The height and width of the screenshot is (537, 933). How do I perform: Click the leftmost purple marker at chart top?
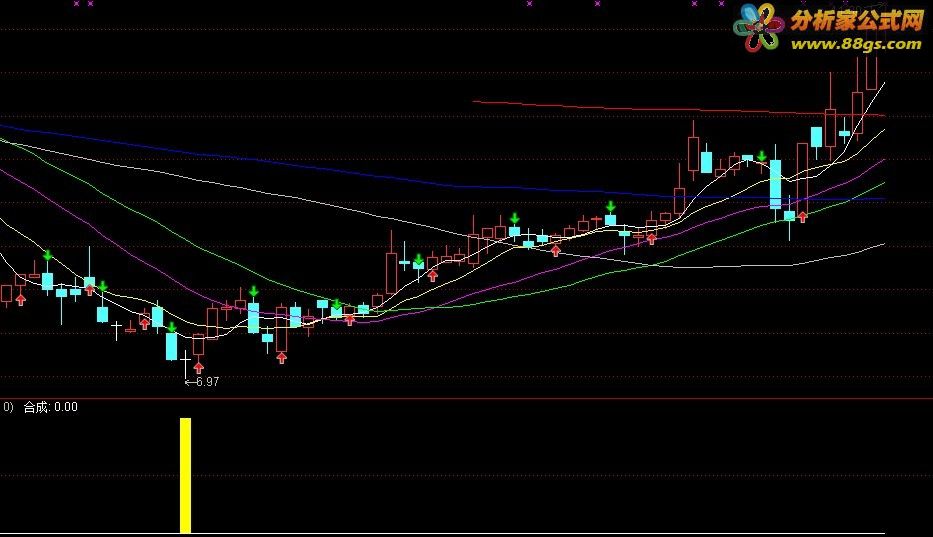76,4
